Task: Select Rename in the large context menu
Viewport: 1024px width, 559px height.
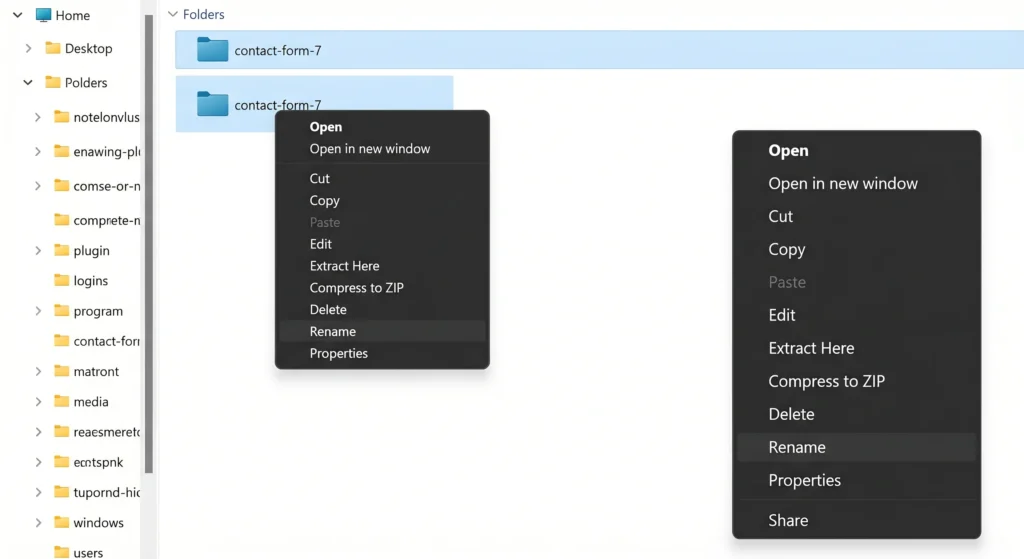Action: pyautogui.click(x=856, y=447)
